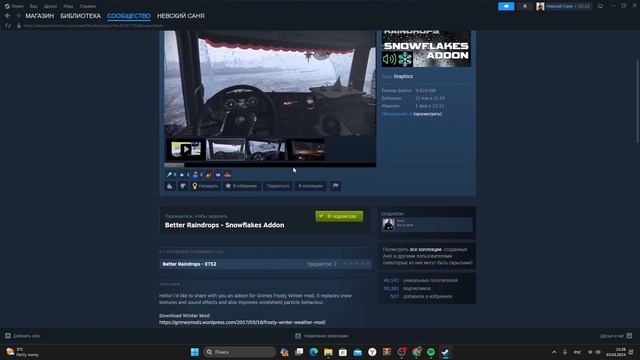Click the Steam taskbar icon

[x=445, y=352]
